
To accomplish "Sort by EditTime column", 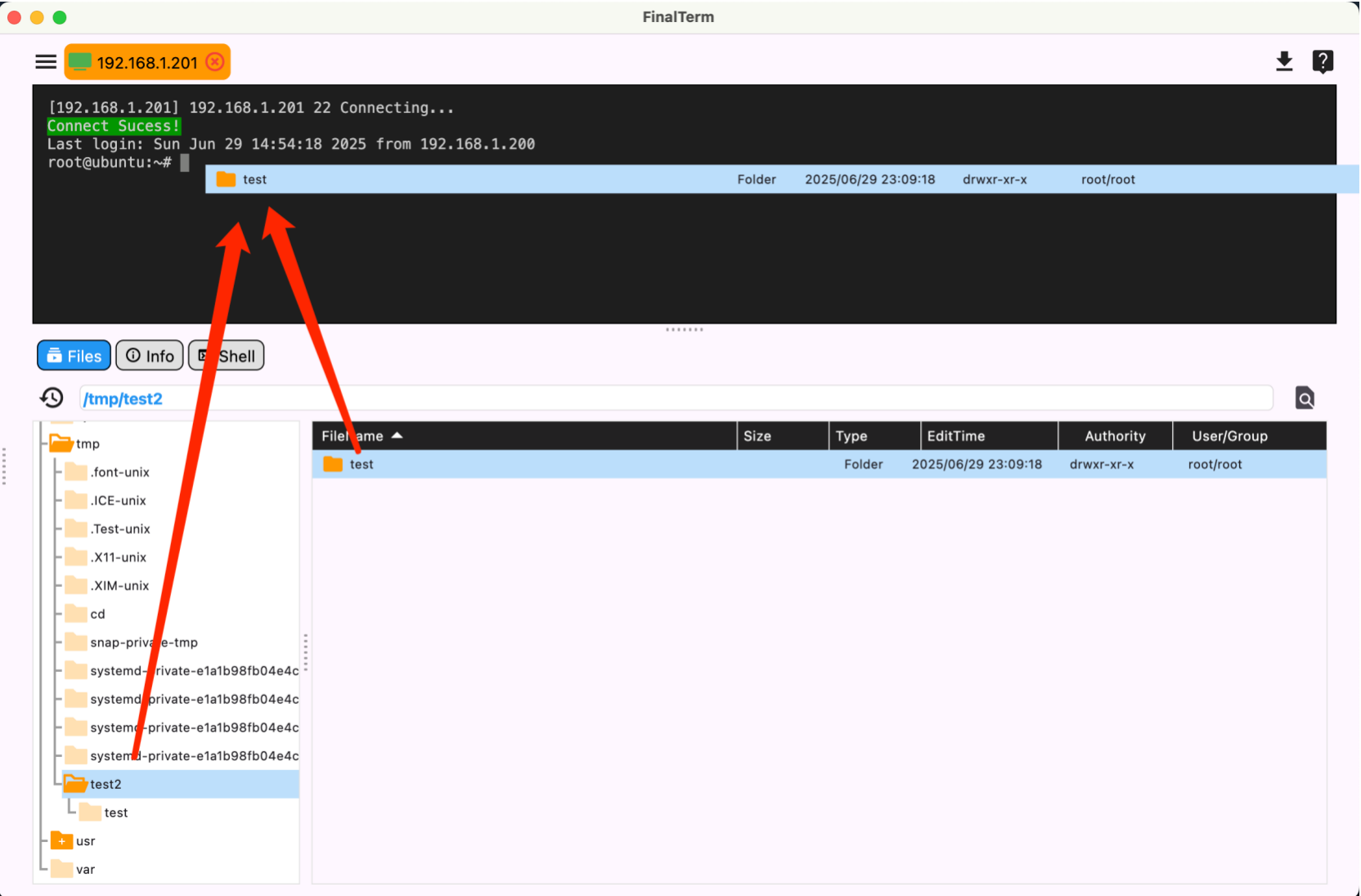I will (989, 436).
